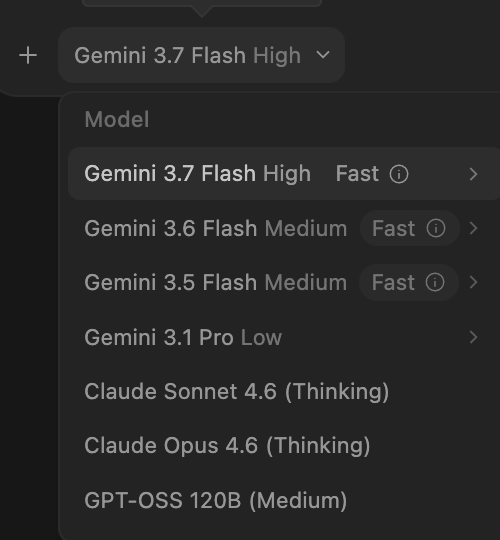Choose Claude Sonnet 4.6 (Thinking)
Image resolution: width=500 pixels, height=540 pixels.
pyautogui.click(x=237, y=392)
